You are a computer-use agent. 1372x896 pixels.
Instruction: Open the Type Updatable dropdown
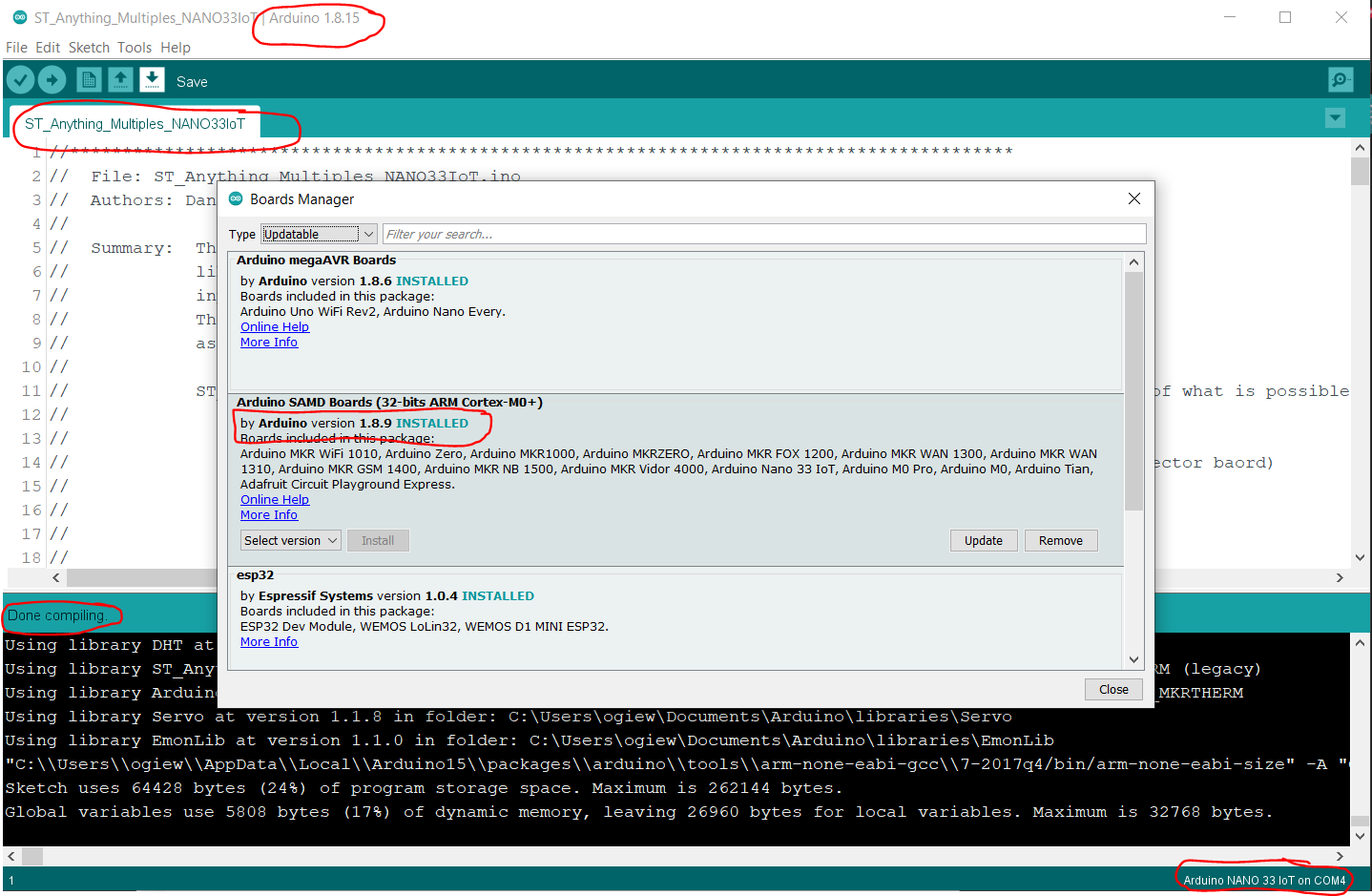click(319, 234)
